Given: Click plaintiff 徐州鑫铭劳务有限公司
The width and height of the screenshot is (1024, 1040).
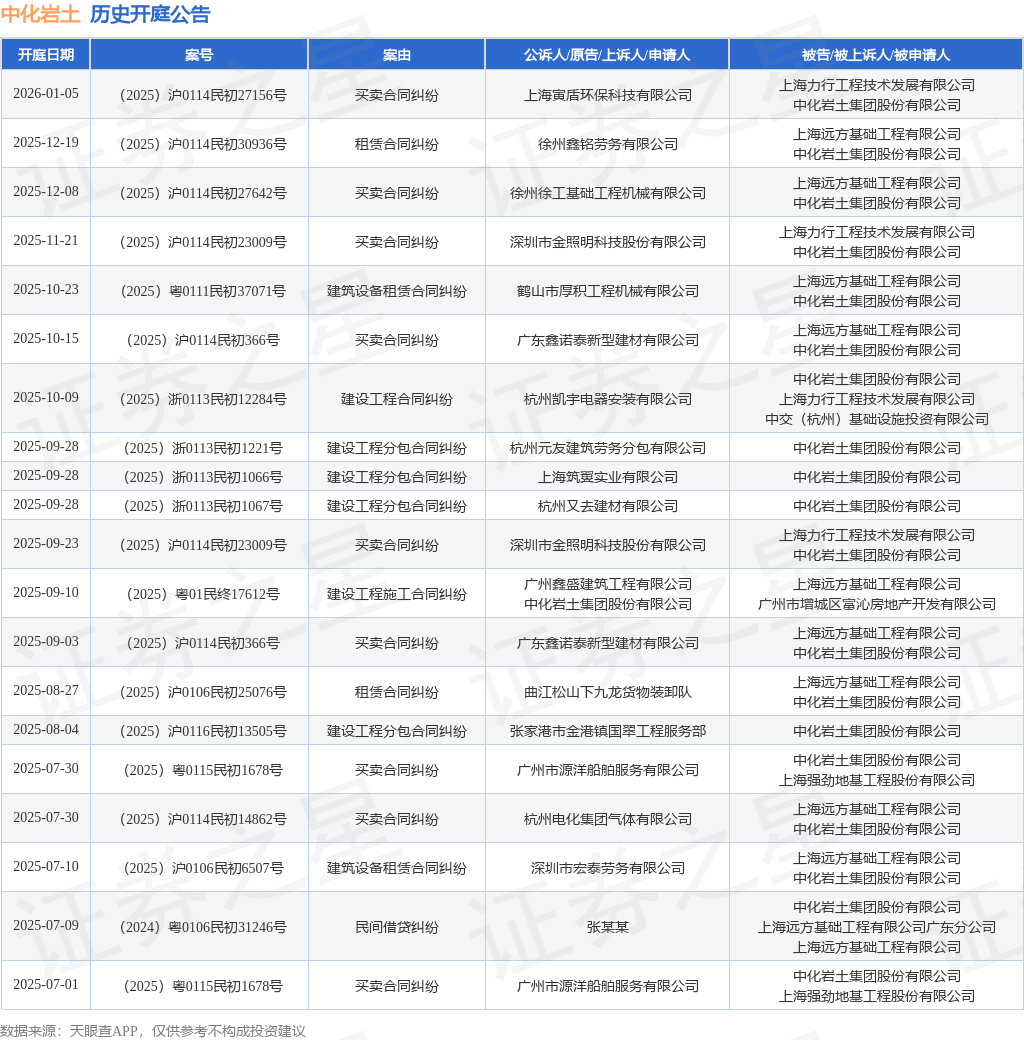Looking at the screenshot, I should tap(608, 145).
